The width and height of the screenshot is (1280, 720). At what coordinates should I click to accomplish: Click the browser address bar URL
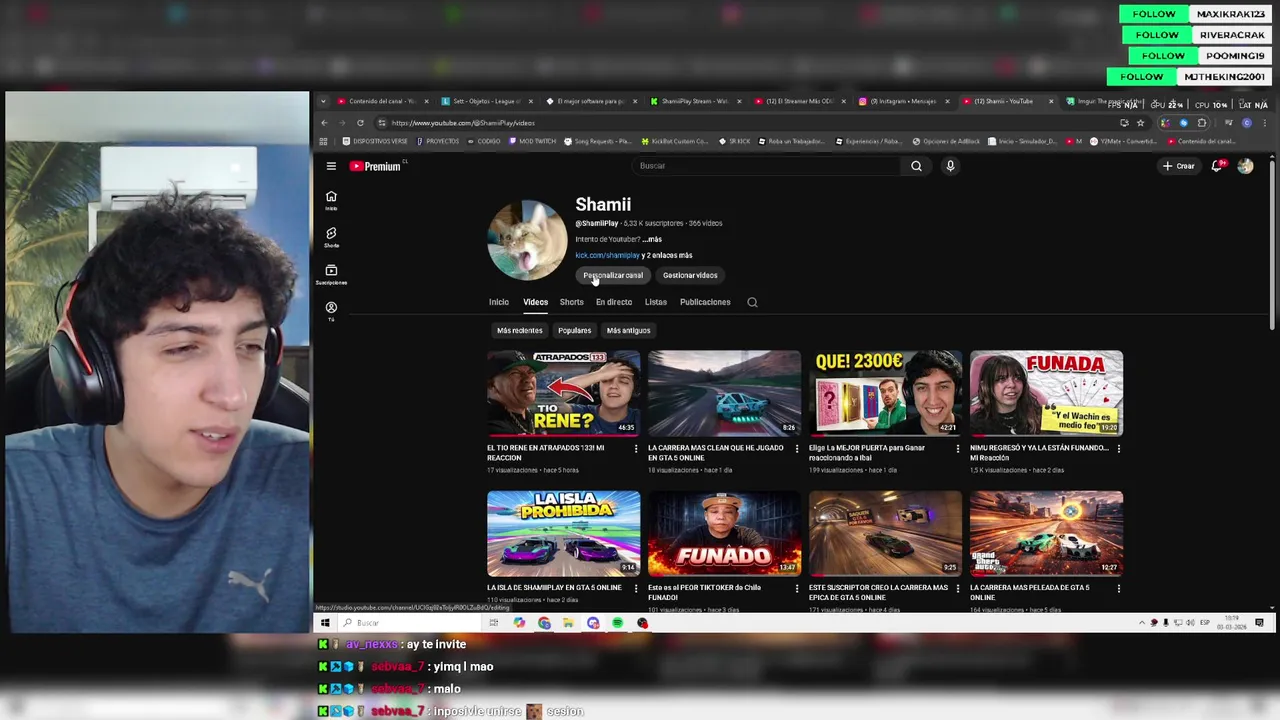463,123
